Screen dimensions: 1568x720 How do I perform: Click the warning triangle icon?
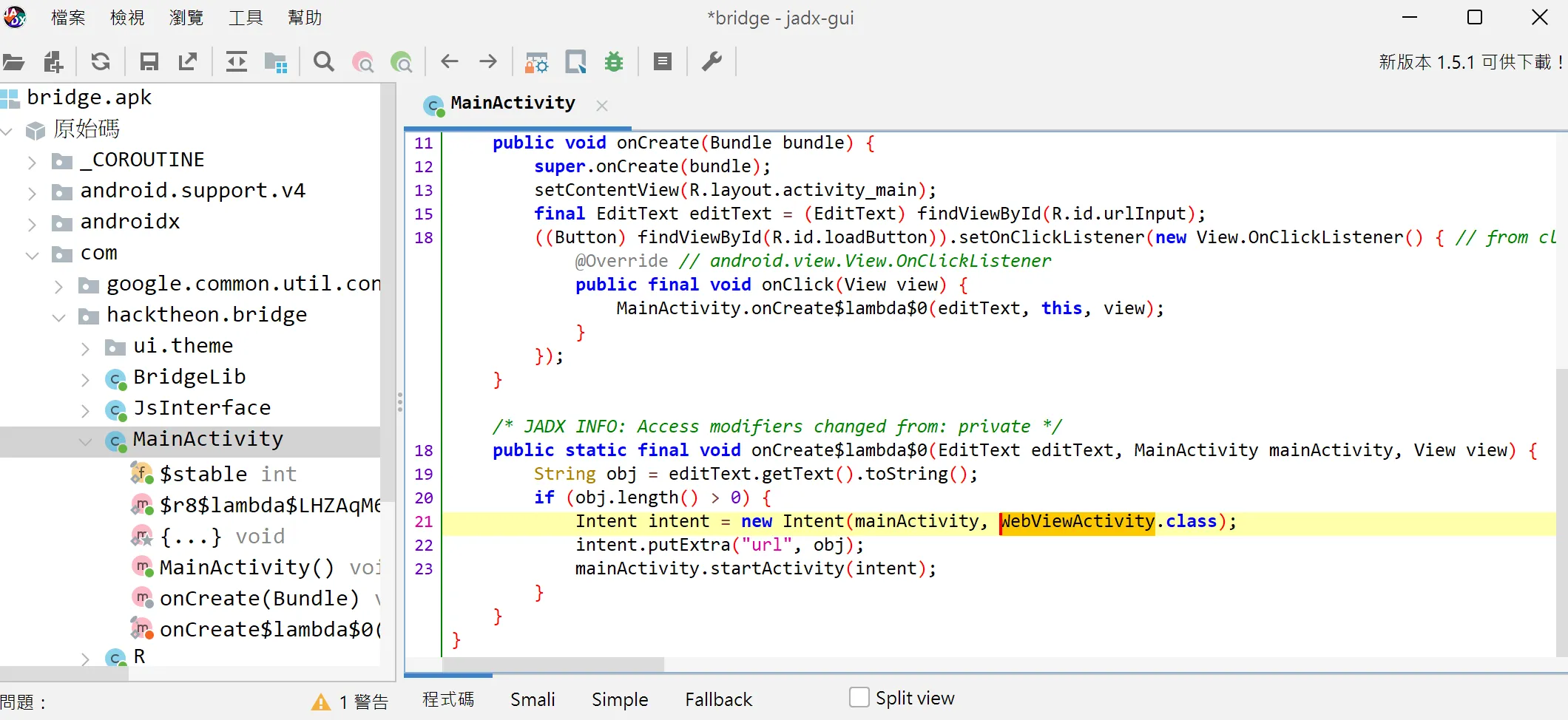tap(321, 702)
